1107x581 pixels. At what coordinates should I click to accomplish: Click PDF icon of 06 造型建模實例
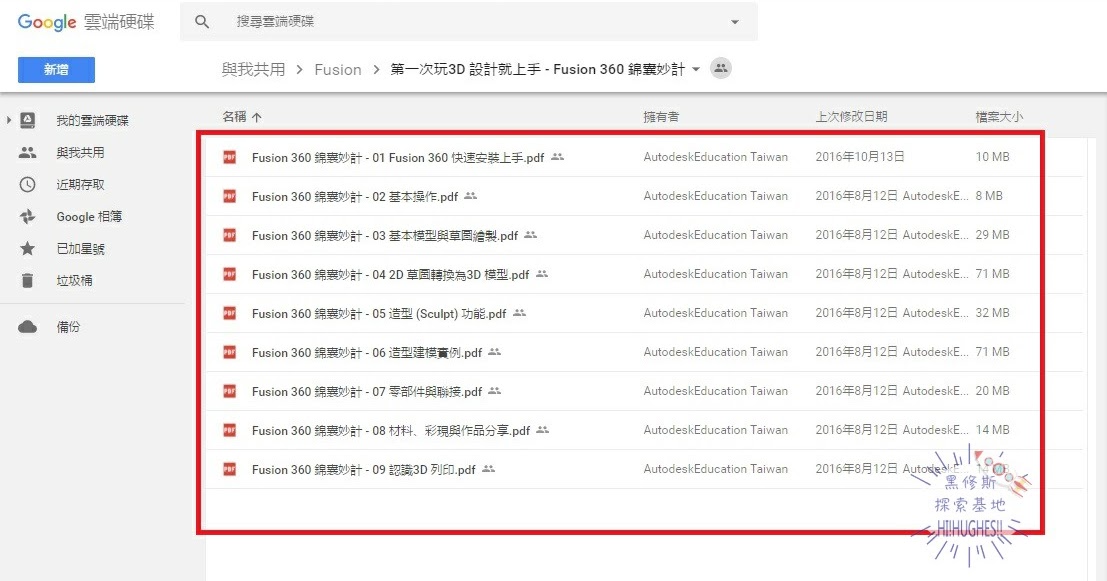pos(229,352)
